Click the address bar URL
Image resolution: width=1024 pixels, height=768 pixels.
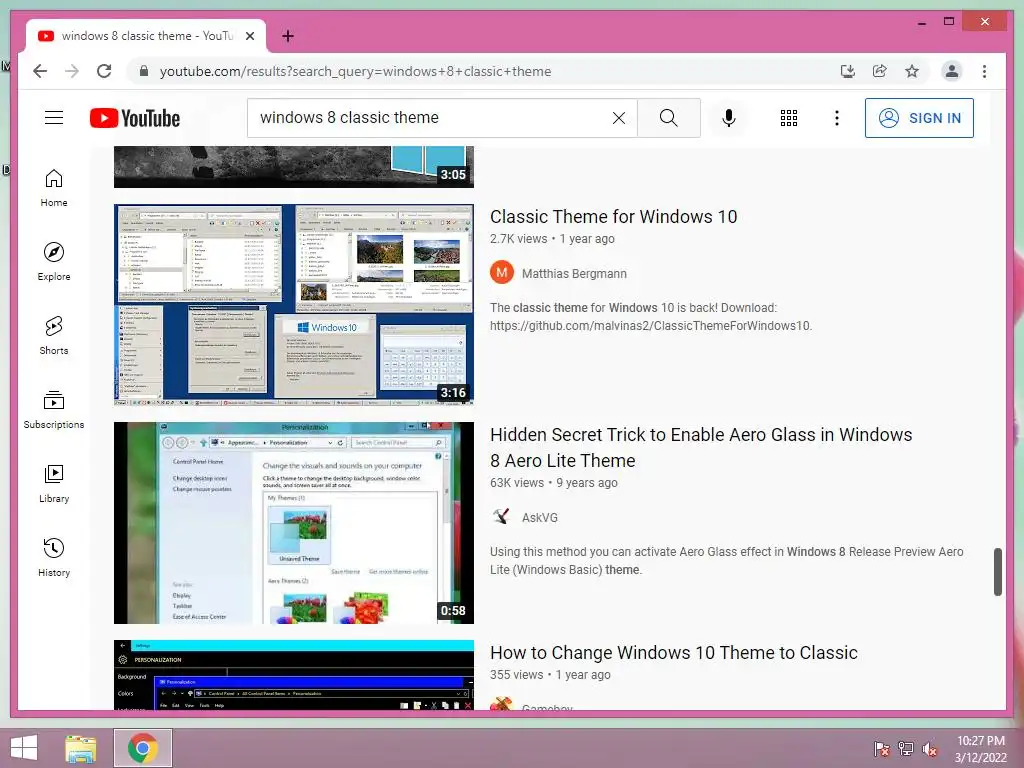(x=355, y=71)
